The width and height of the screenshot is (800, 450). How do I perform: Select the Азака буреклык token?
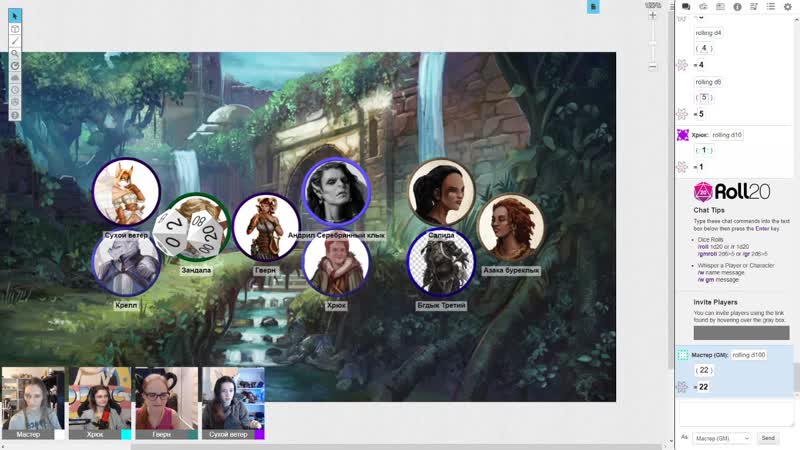pos(511,227)
